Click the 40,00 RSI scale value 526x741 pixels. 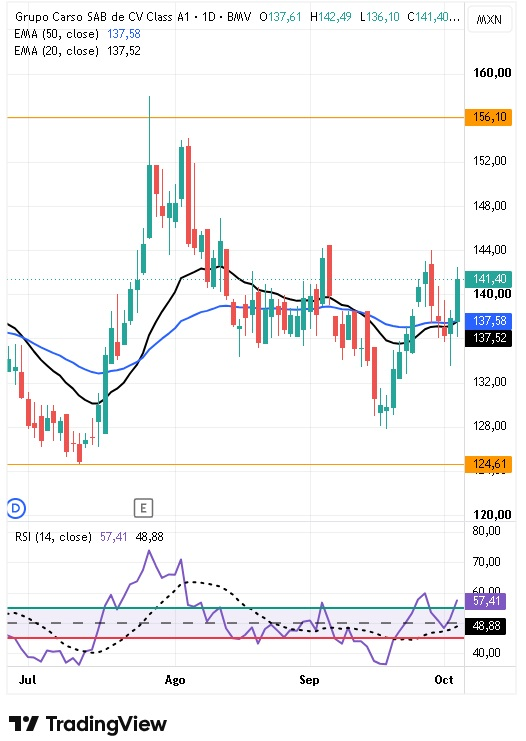[x=486, y=653]
